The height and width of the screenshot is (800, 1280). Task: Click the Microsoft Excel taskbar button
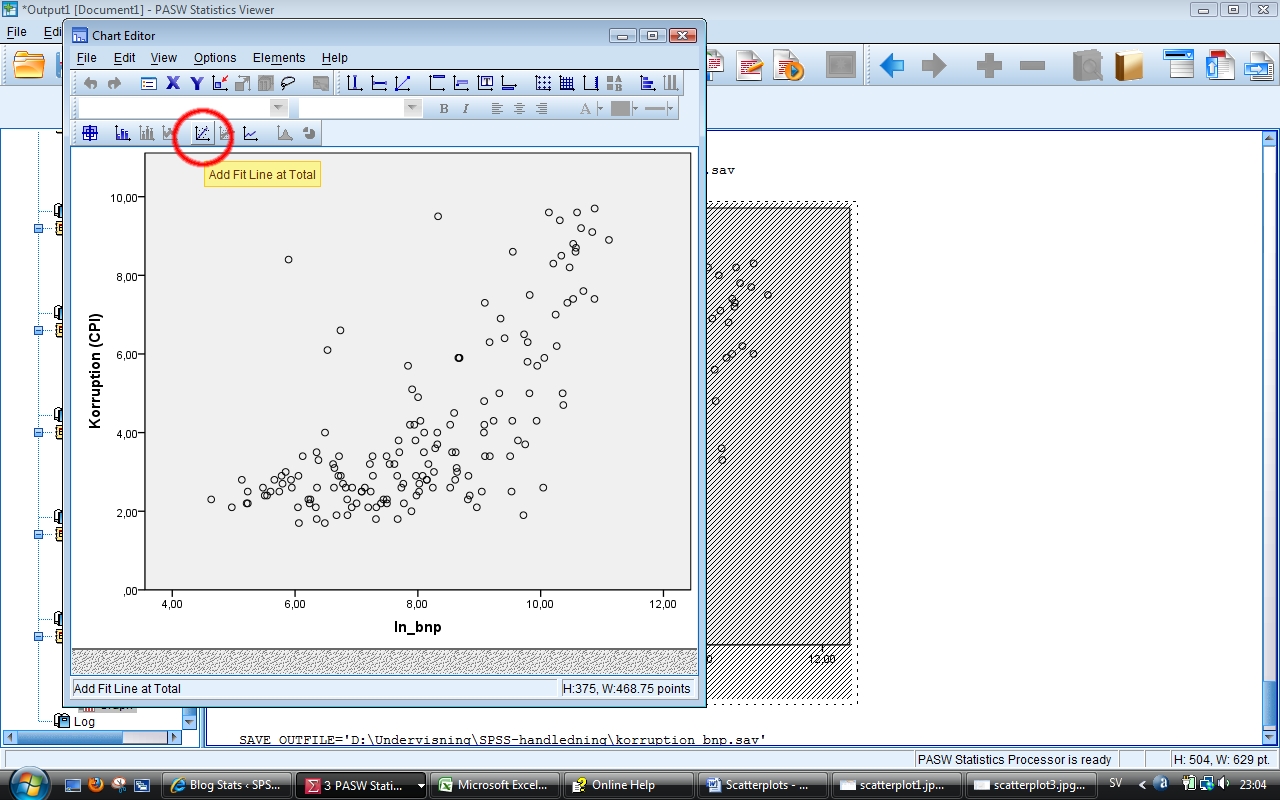pyautogui.click(x=495, y=784)
